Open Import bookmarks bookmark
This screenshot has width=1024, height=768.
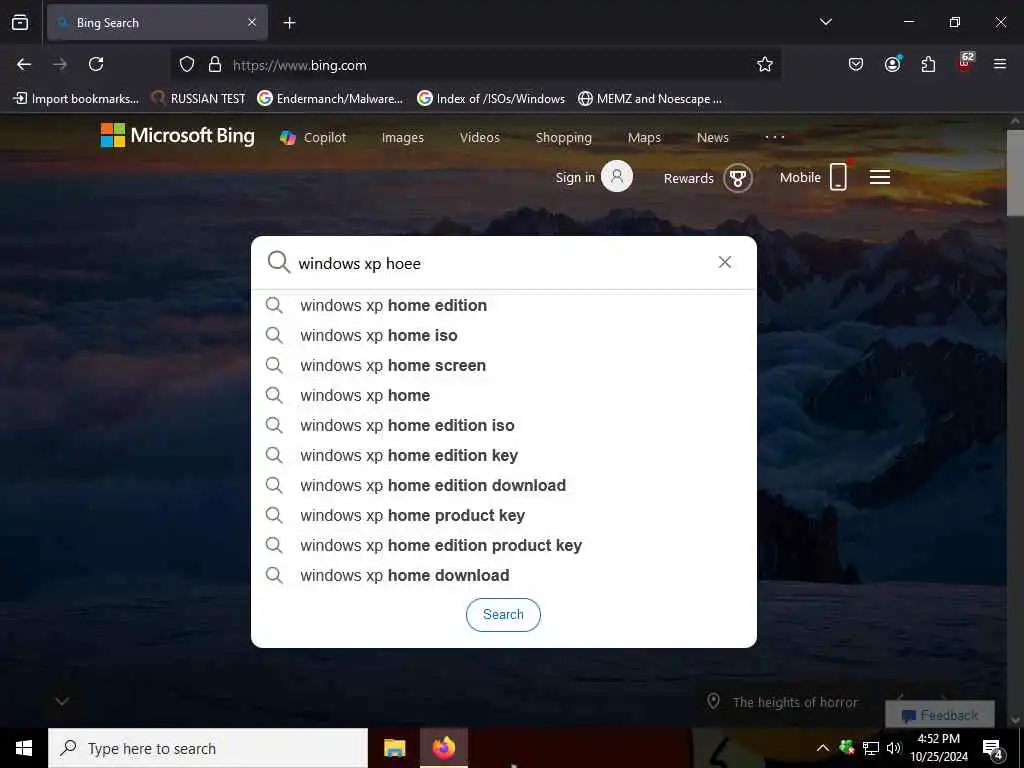pos(76,99)
